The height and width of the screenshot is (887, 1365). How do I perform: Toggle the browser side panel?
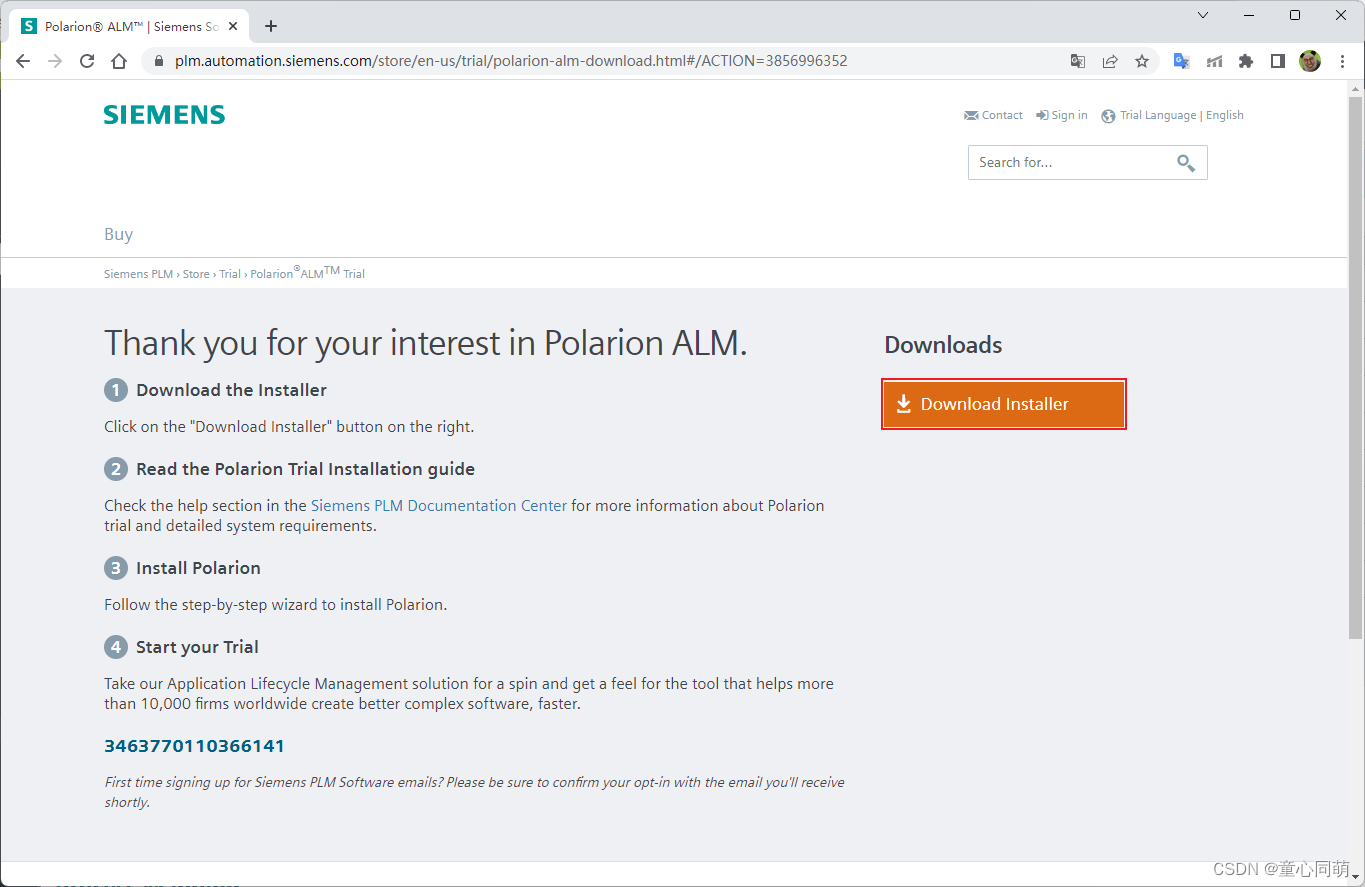coord(1278,61)
